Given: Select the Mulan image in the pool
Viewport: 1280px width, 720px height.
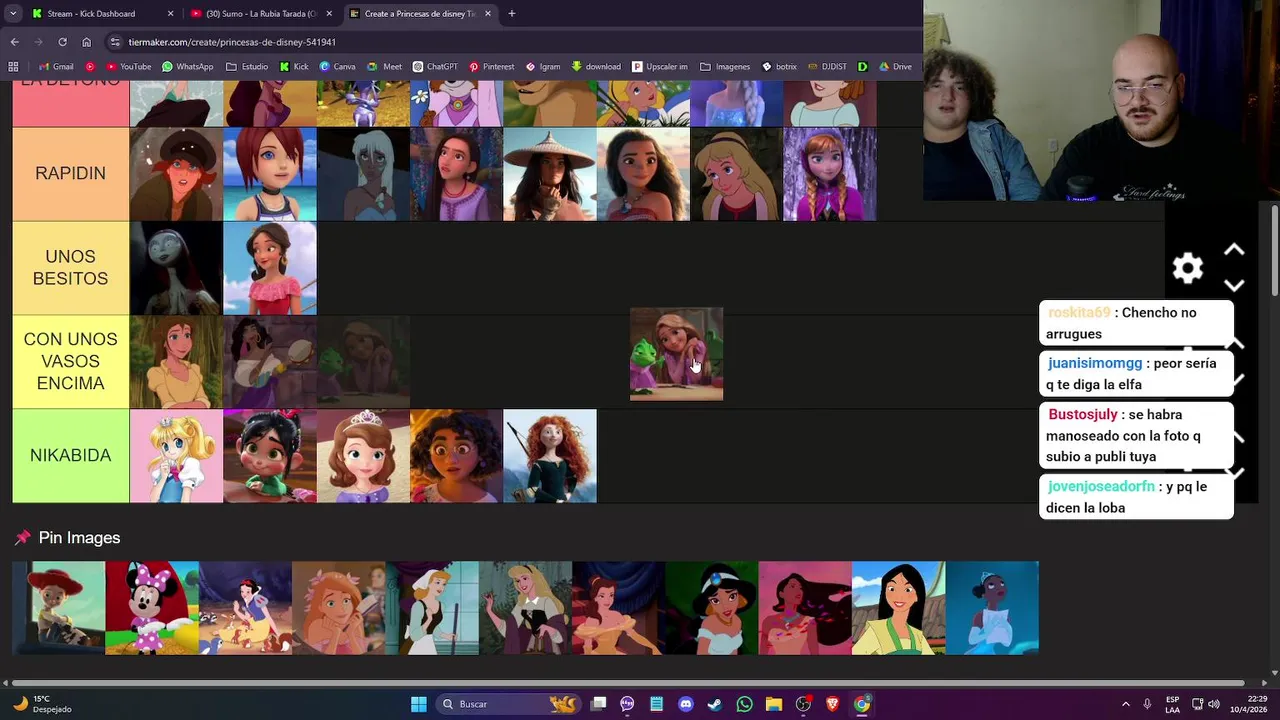Looking at the screenshot, I should [899, 608].
